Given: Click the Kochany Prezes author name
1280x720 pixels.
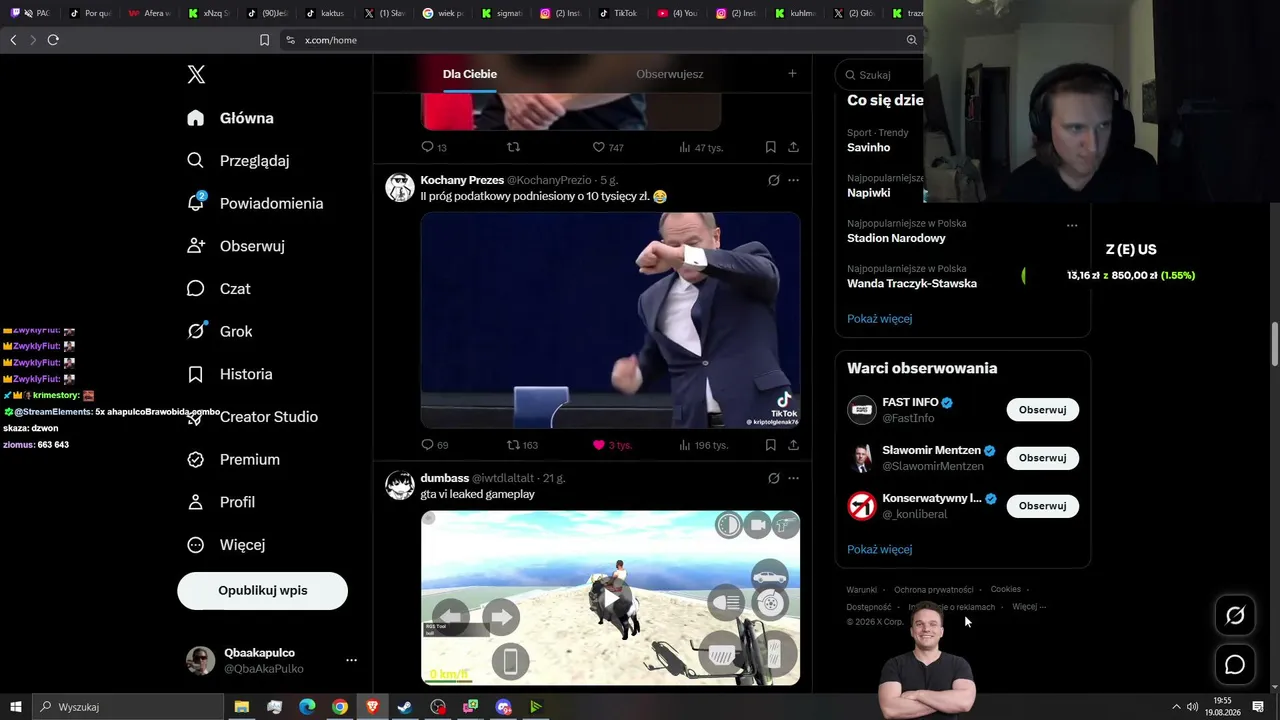Looking at the screenshot, I should click(x=462, y=180).
